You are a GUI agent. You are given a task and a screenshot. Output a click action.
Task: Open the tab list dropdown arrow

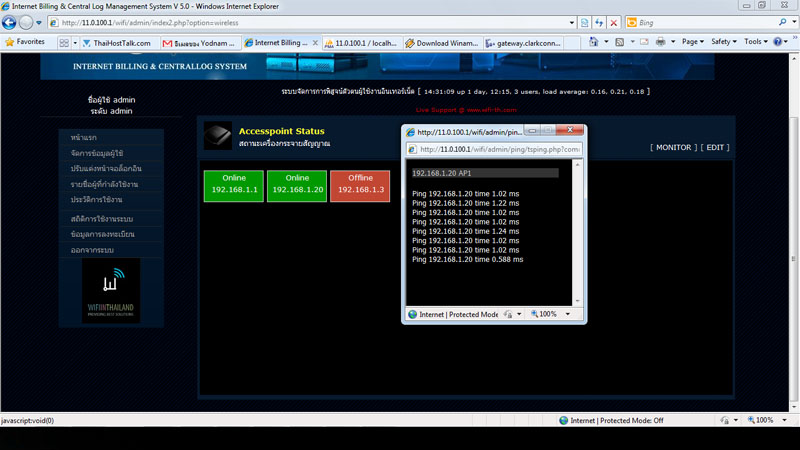pyautogui.click(x=75, y=43)
